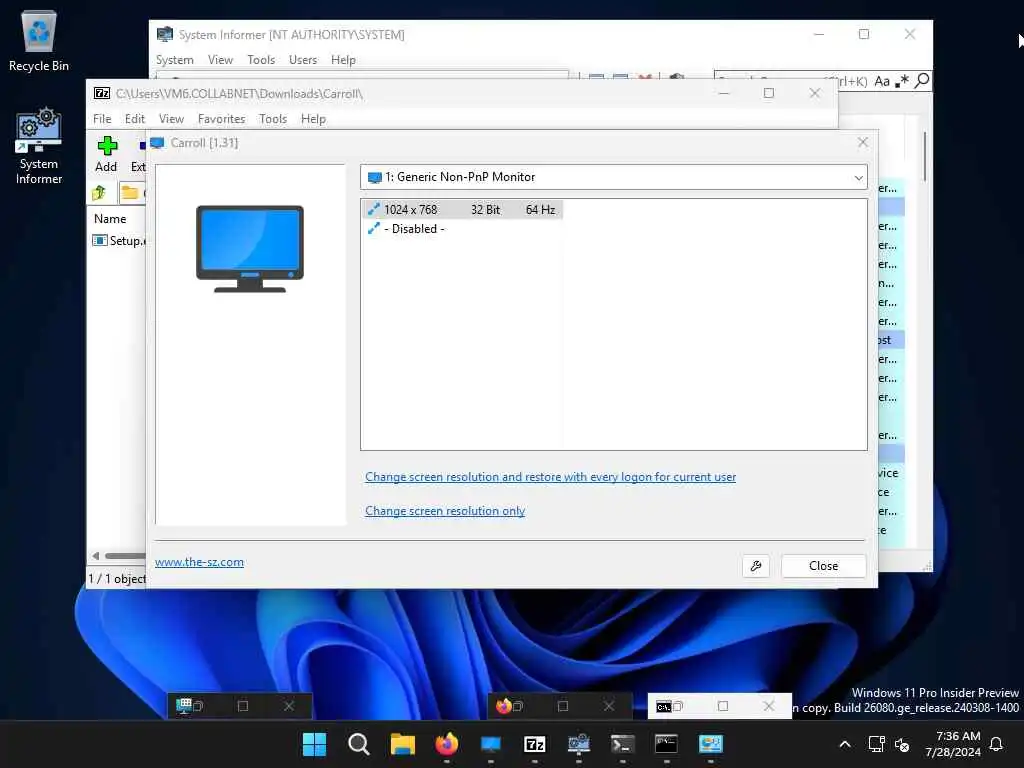Maximize the 7-Zip window

pos(769,93)
